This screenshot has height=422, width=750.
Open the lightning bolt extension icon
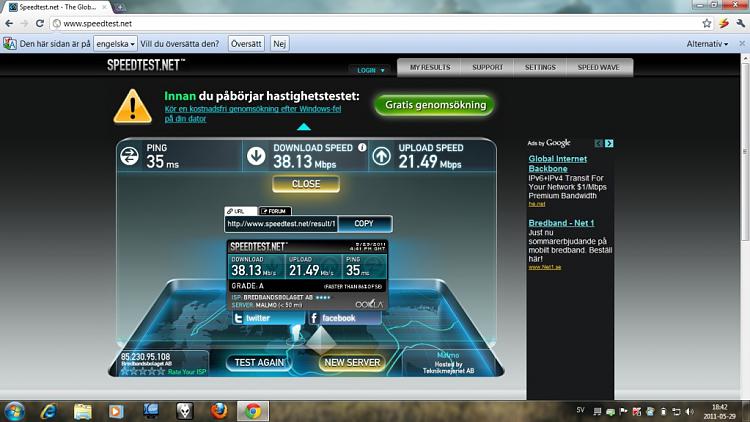click(x=724, y=23)
